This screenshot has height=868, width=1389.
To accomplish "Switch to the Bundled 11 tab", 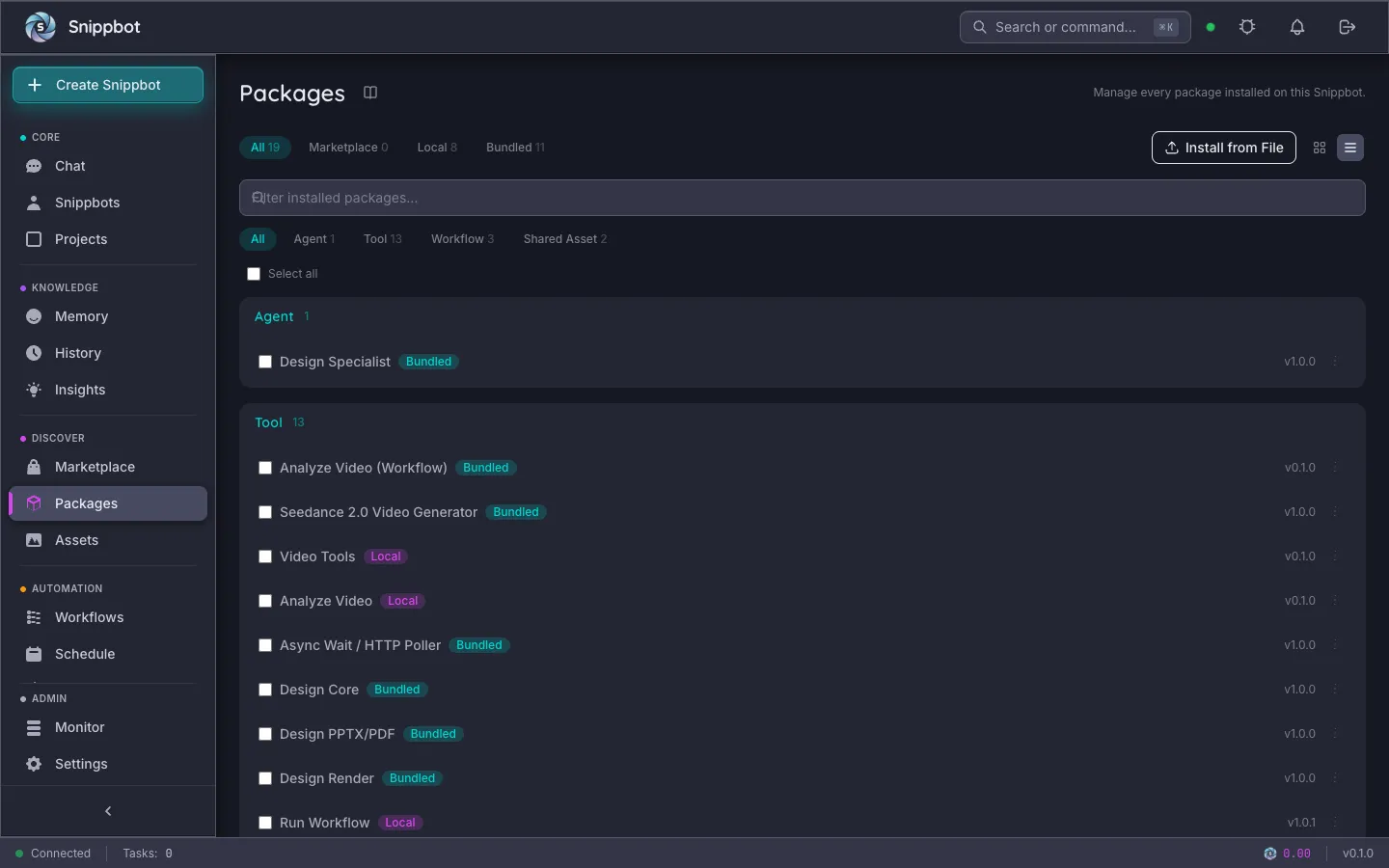I will click(515, 148).
